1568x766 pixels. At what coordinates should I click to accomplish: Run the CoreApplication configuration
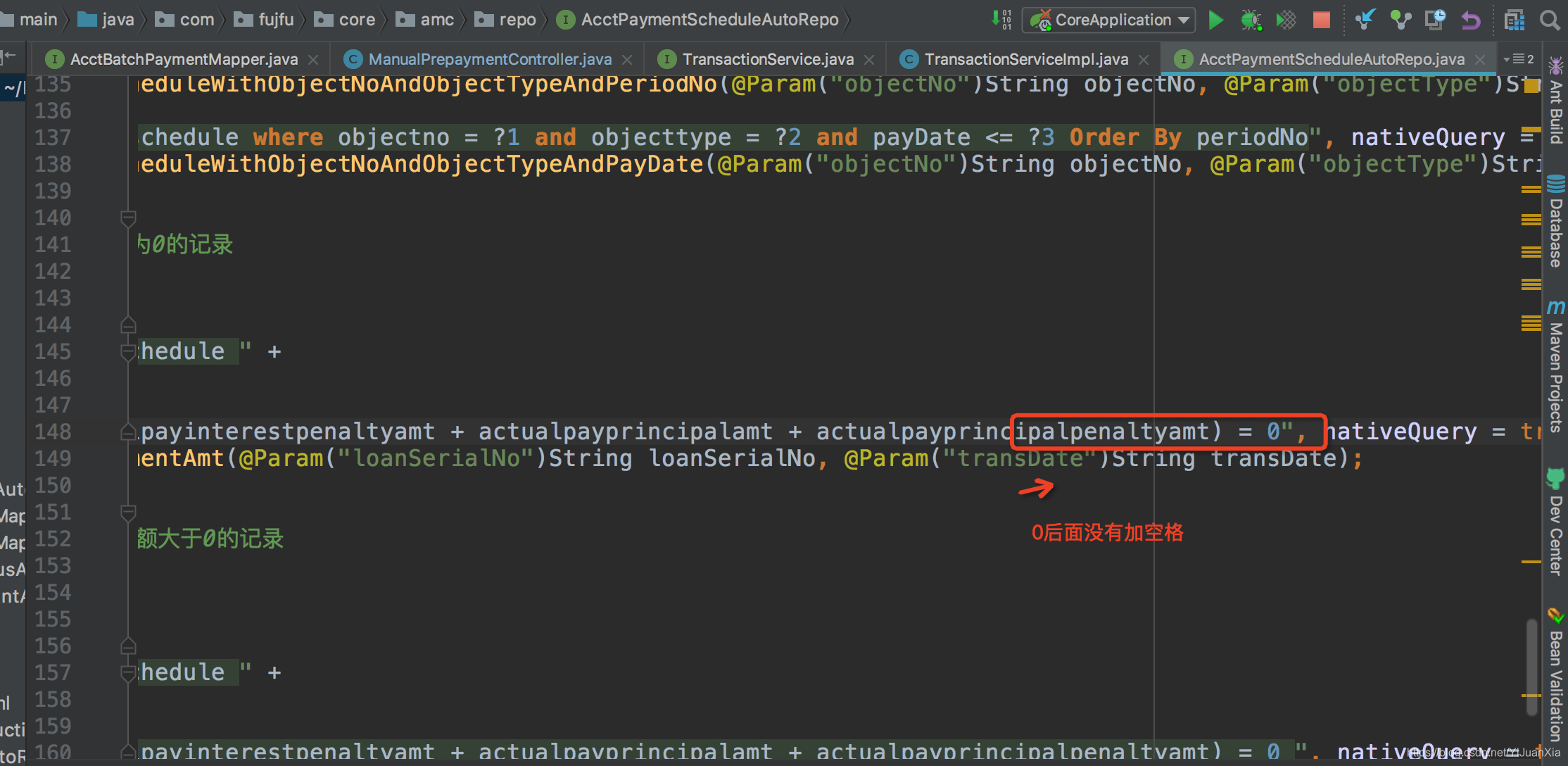pos(1215,20)
